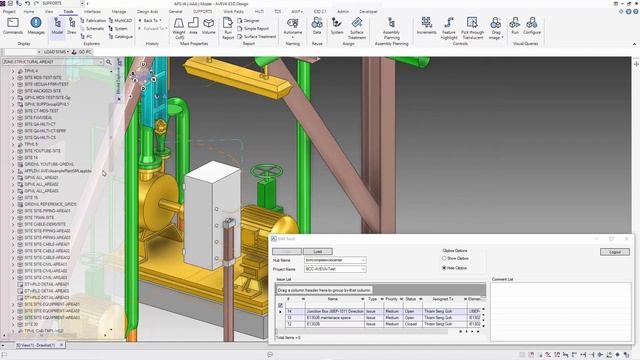The image size is (640, 360).
Task: Run the Visual Queries
Action: (515, 26)
